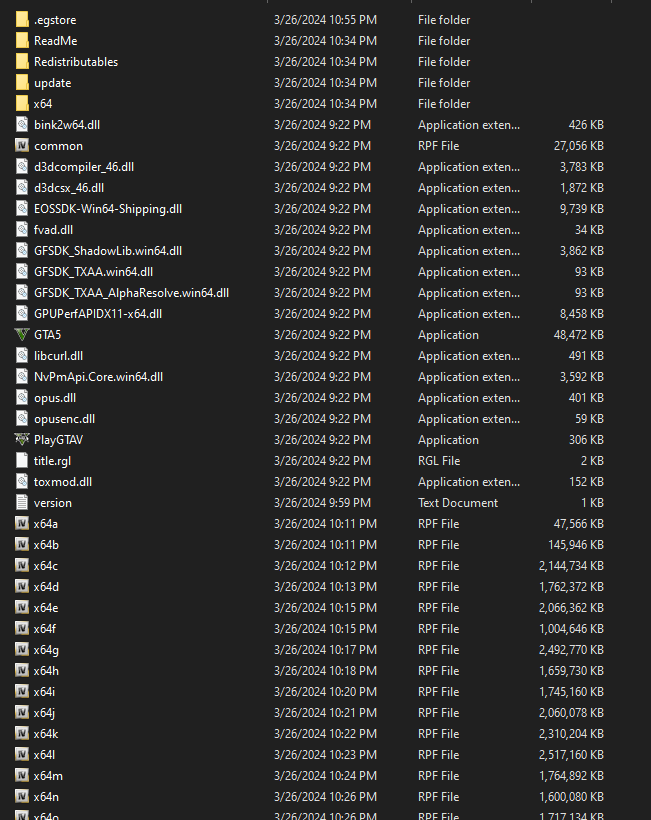Select the 27,056 KB size value
The width and height of the screenshot is (651, 820).
pyautogui.click(x=578, y=146)
